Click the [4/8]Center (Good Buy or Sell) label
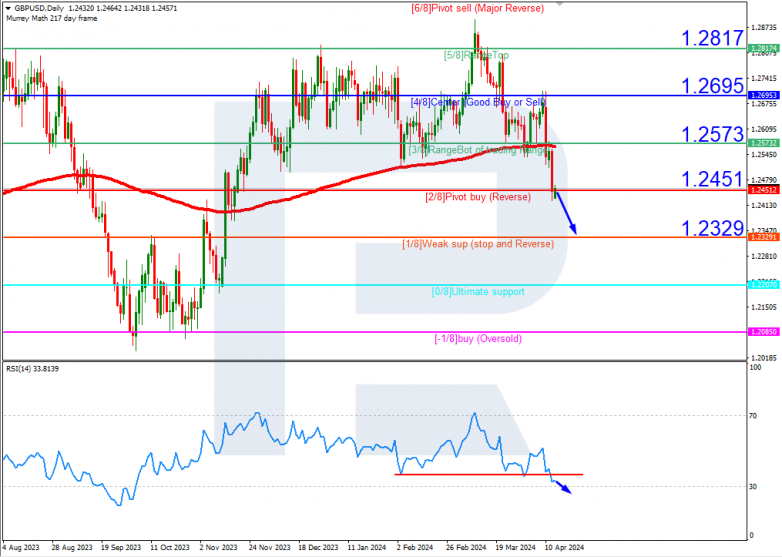 [478, 102]
